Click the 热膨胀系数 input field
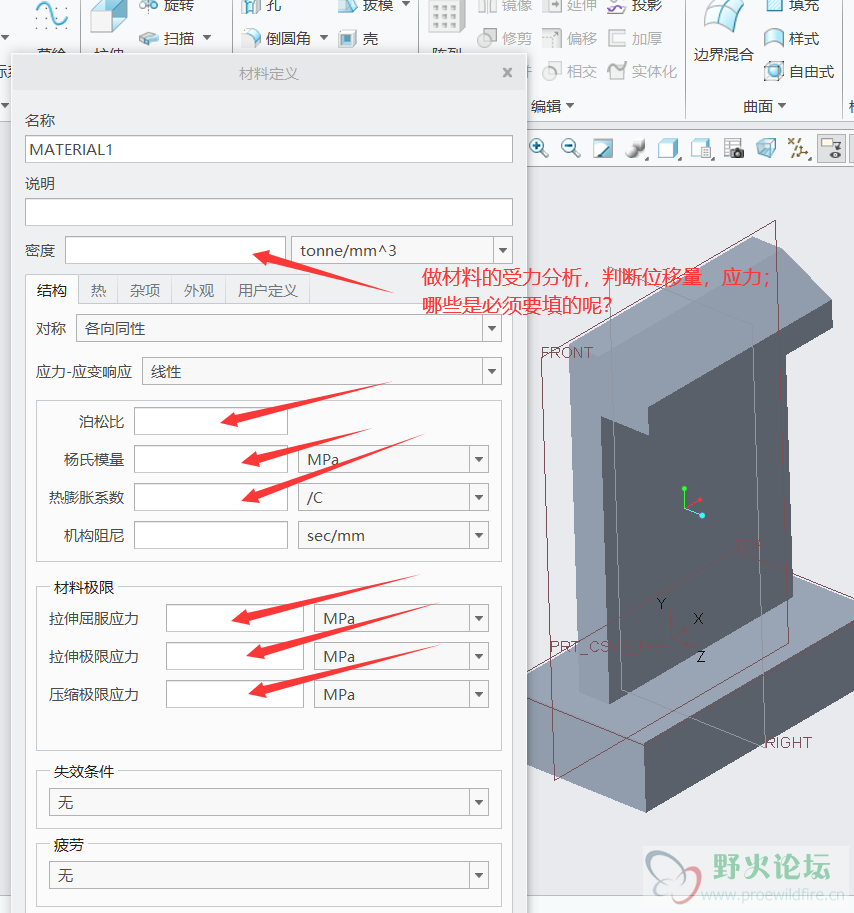The width and height of the screenshot is (854, 913). (x=211, y=497)
